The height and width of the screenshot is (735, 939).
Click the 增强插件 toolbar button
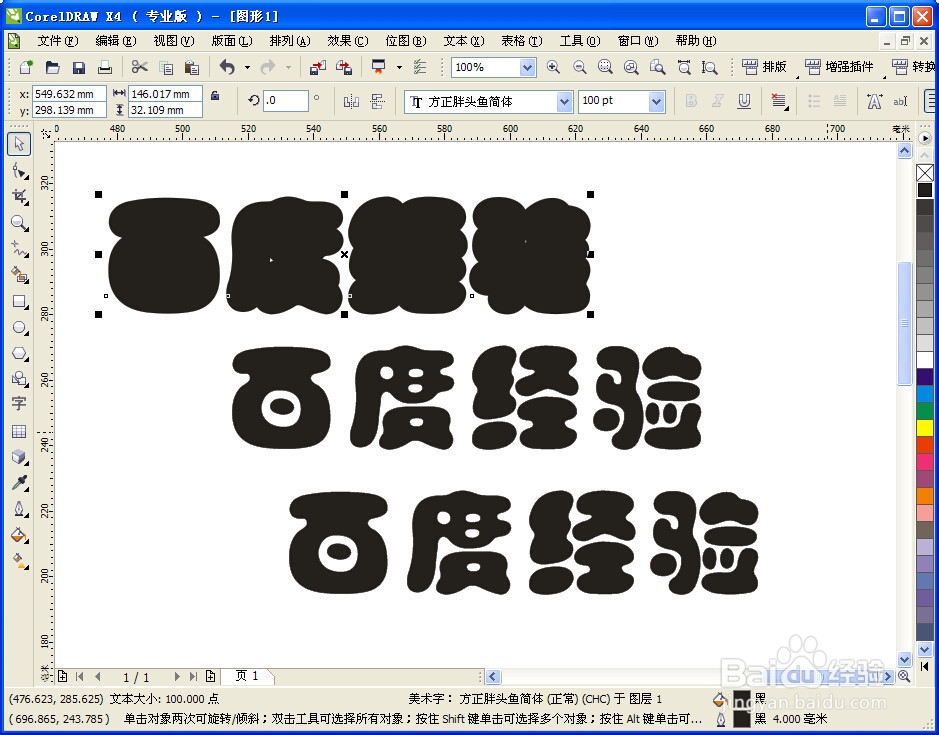pyautogui.click(x=840, y=66)
